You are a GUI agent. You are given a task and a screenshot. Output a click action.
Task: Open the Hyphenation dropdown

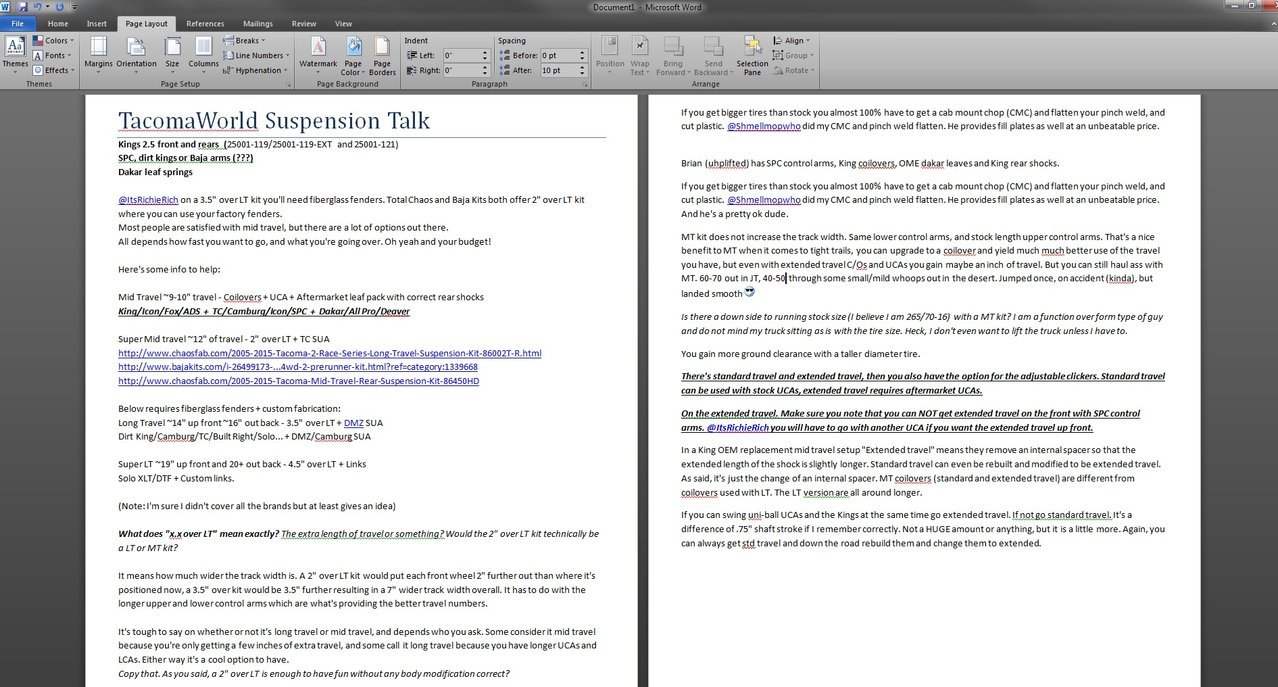point(256,70)
